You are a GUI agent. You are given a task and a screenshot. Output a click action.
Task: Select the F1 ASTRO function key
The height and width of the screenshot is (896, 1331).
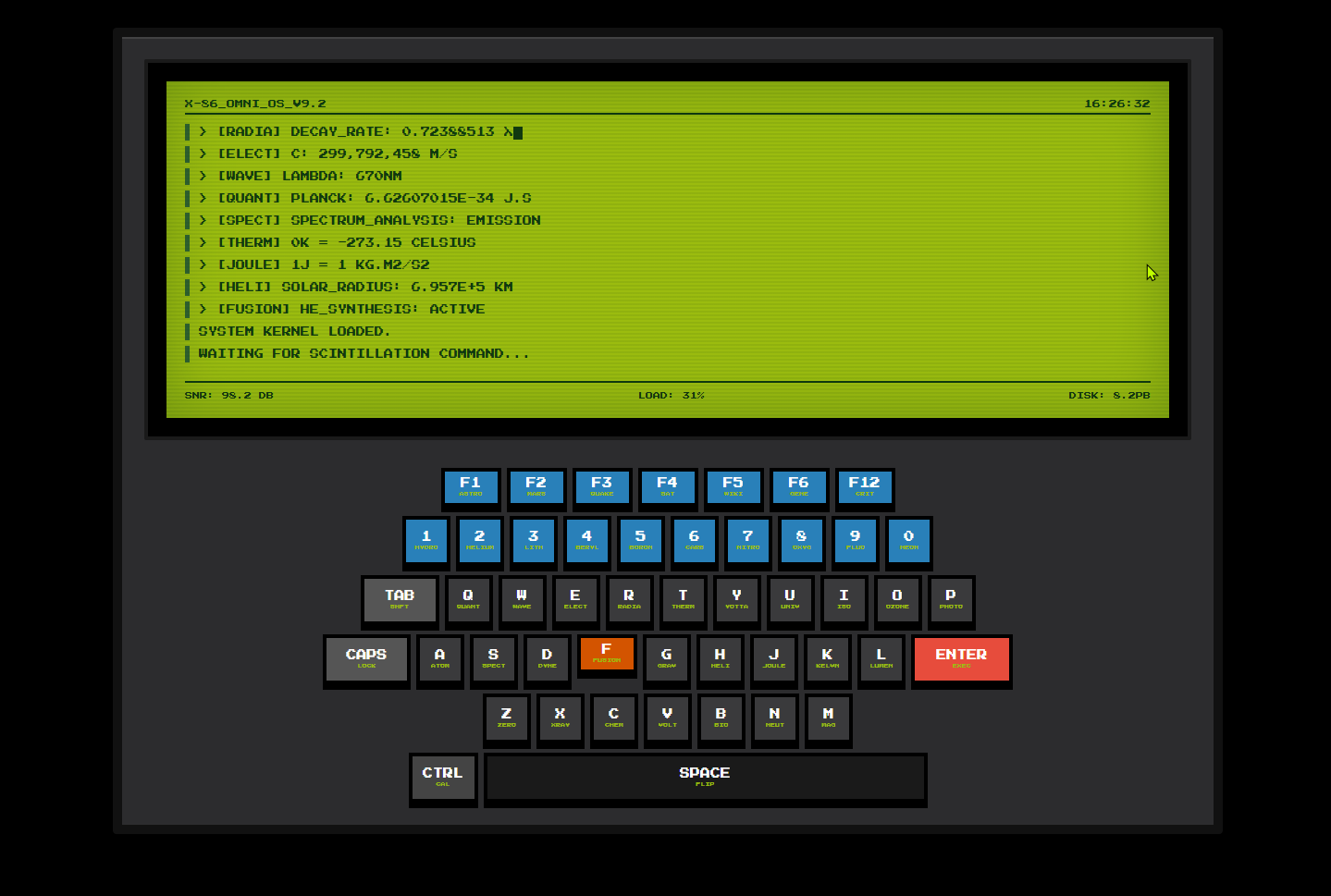tap(471, 487)
